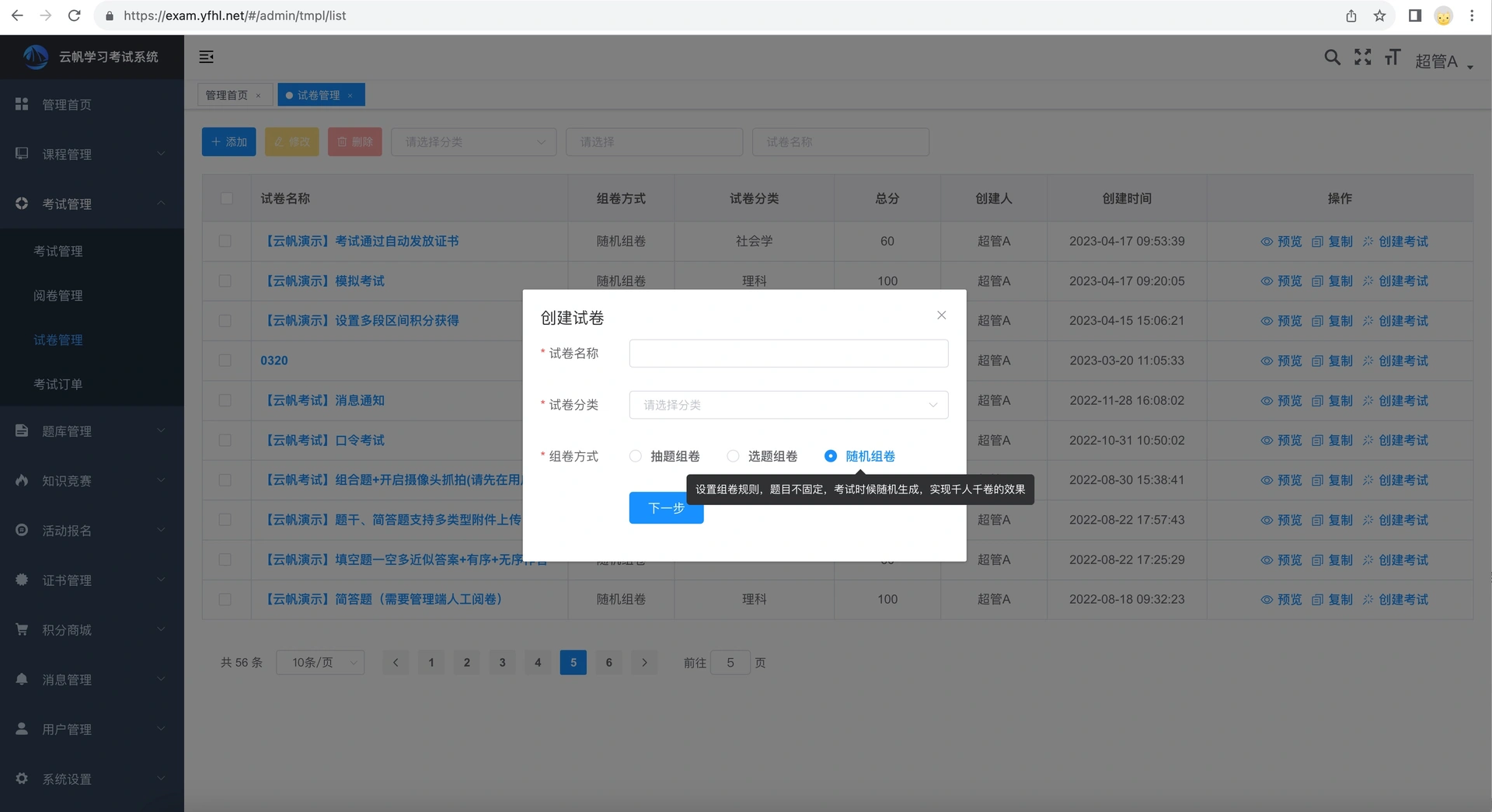
Task: Go to the previous page with the arrow
Action: tap(396, 663)
